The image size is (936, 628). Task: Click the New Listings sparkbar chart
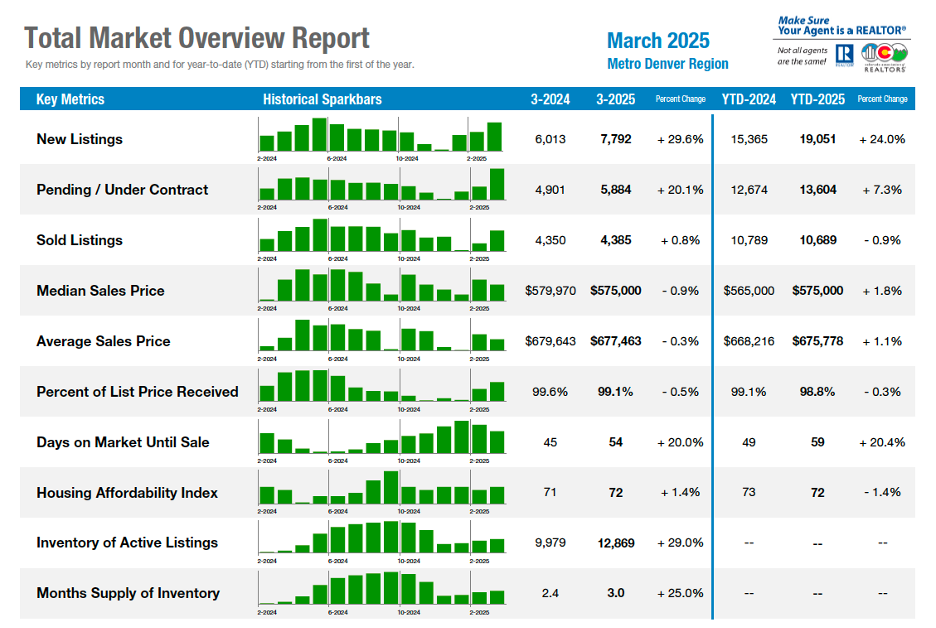pyautogui.click(x=381, y=135)
